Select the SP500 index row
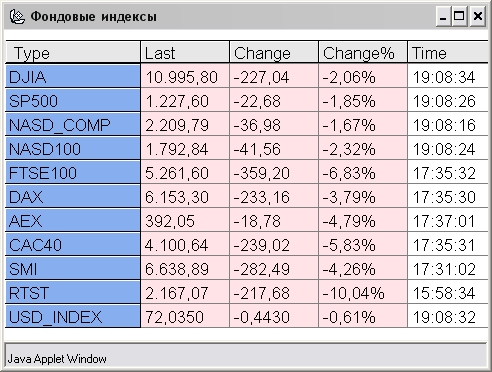Image resolution: width=492 pixels, height=372 pixels. pos(247,101)
